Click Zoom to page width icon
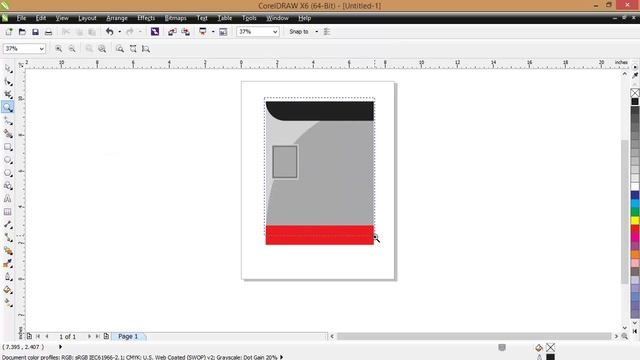Image resolution: width=640 pixels, height=360 pixels. [133, 49]
